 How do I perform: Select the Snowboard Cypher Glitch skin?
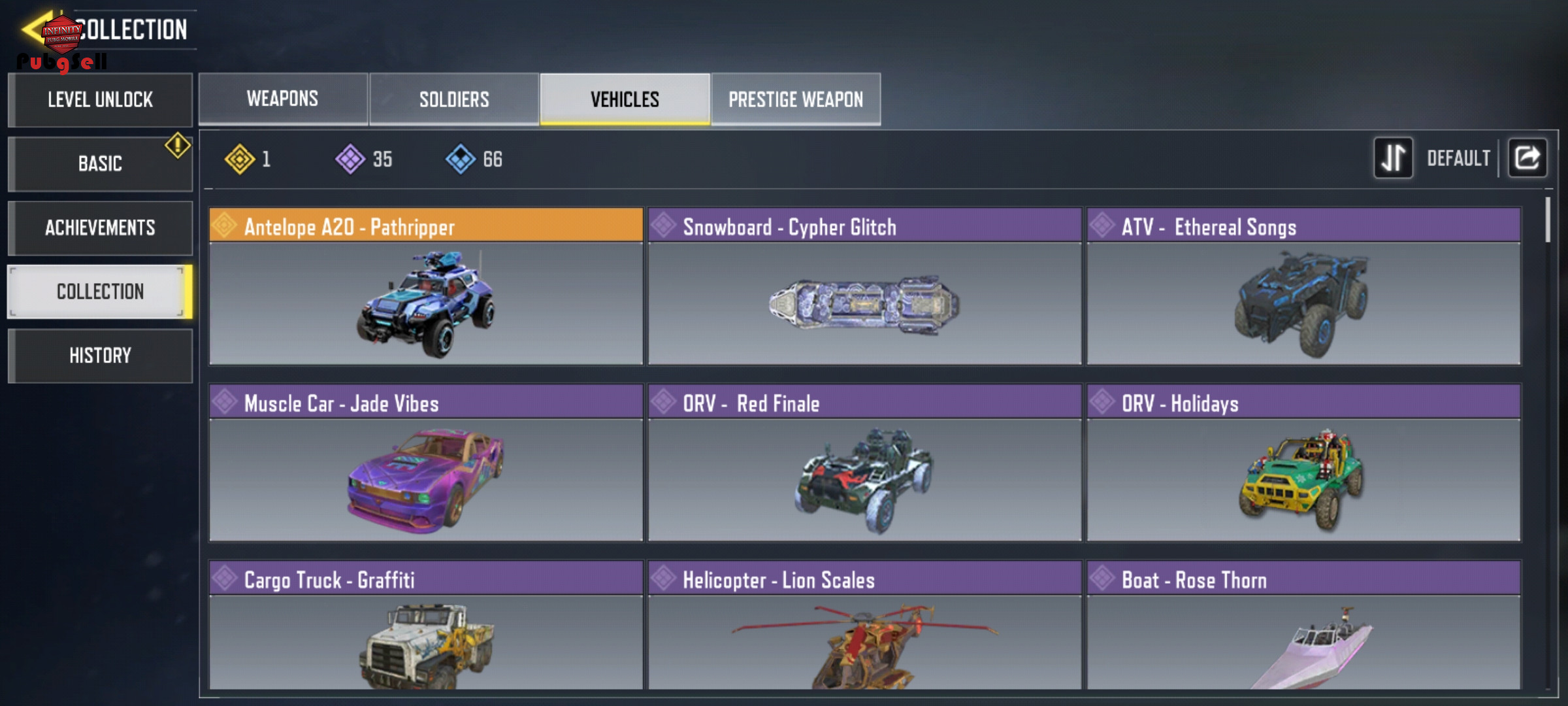coord(865,286)
